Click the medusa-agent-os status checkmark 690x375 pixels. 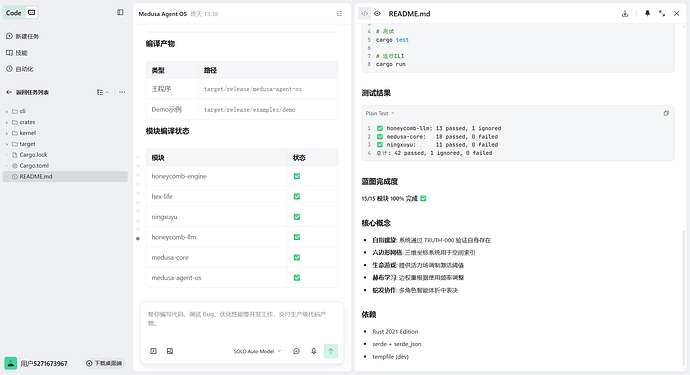297,278
